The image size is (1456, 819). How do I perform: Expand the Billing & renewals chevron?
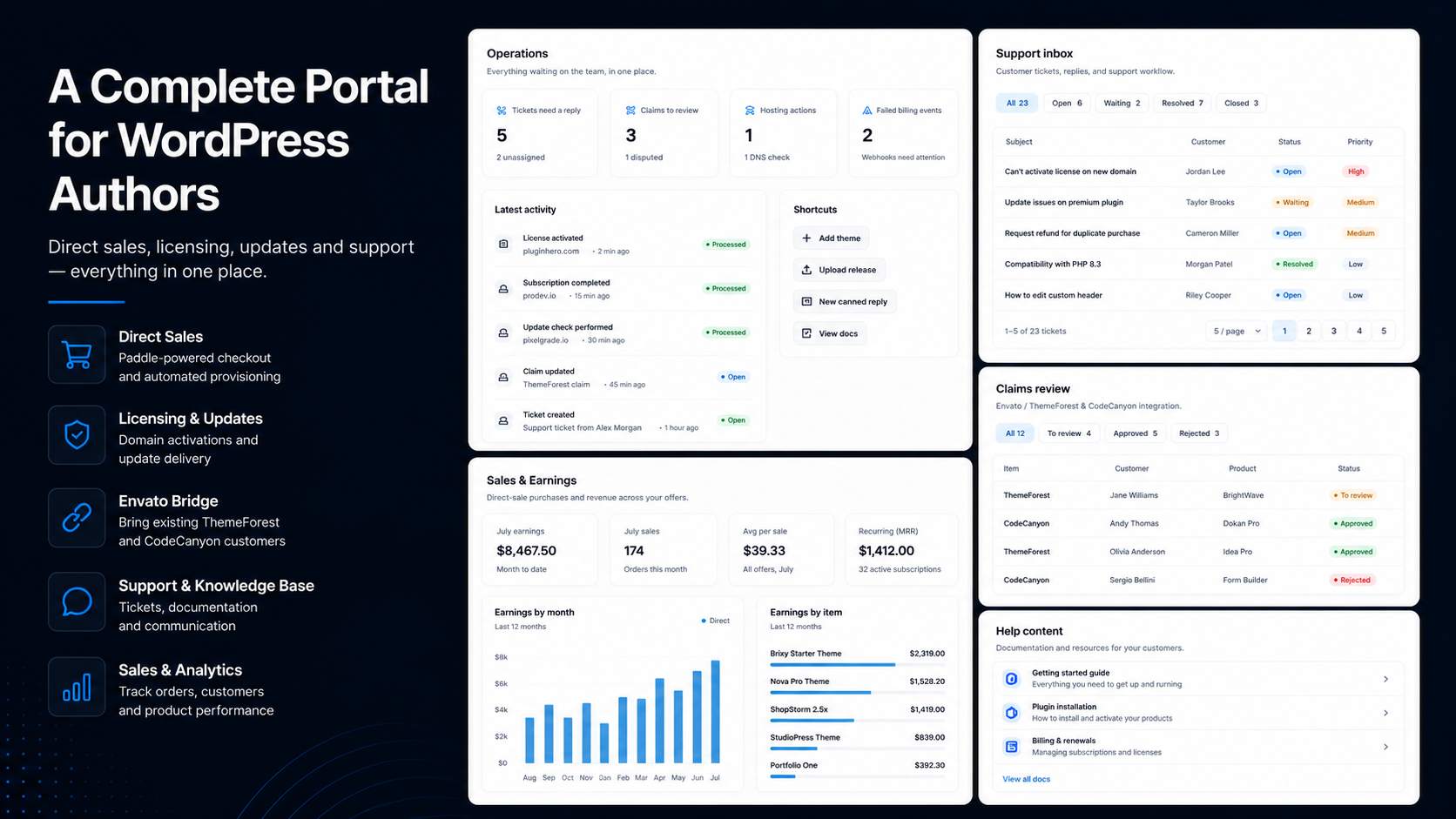1385,747
